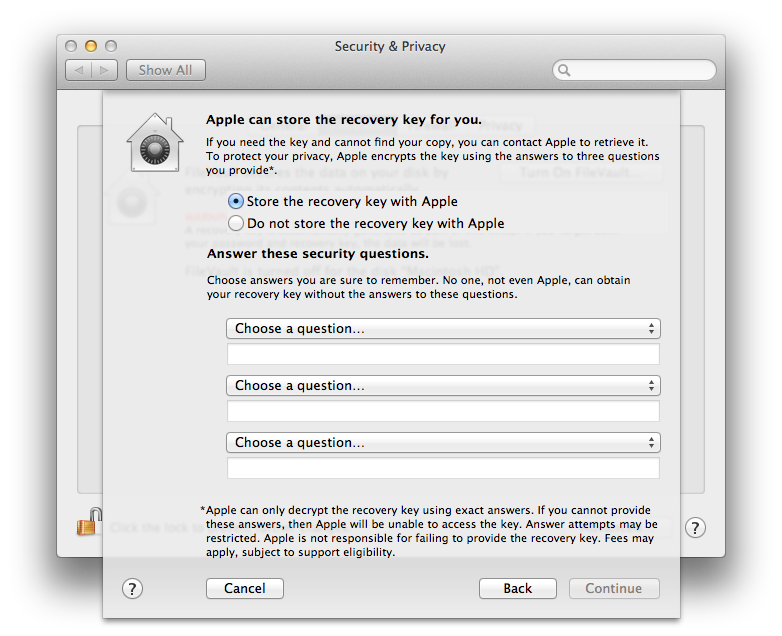Focus the System Preferences search field
782x636 pixels.
(634, 70)
